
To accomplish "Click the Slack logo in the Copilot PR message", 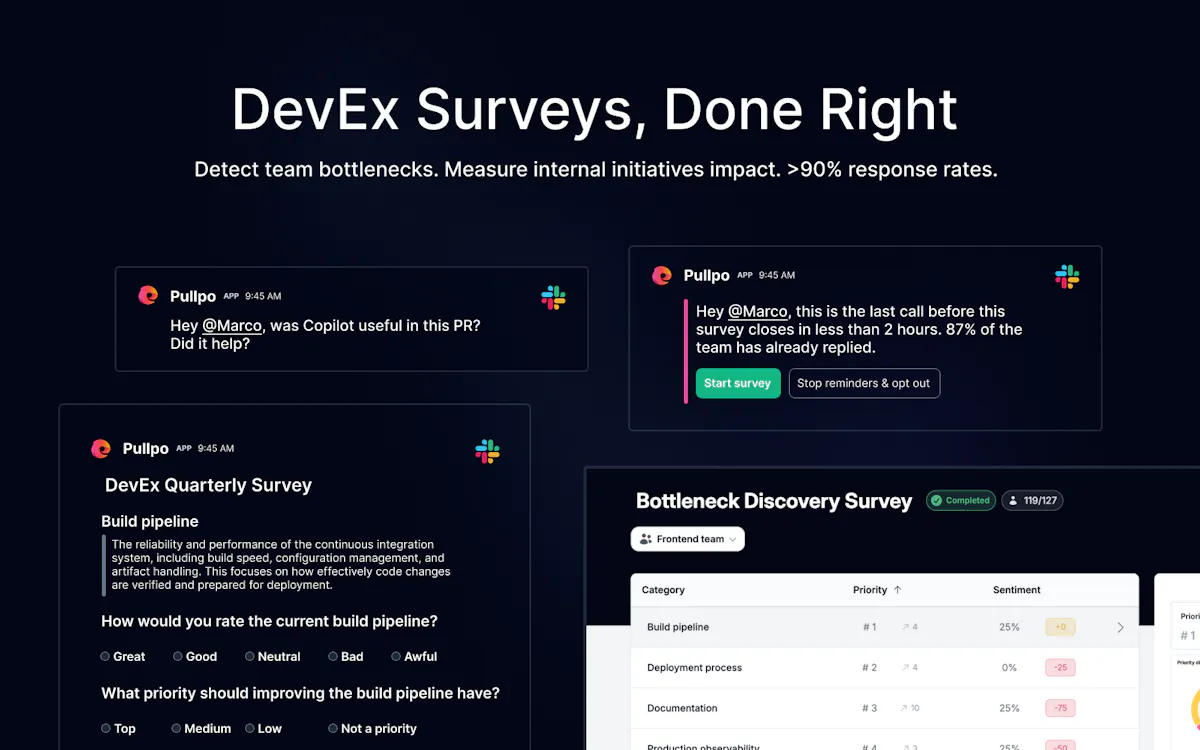I will [x=553, y=297].
